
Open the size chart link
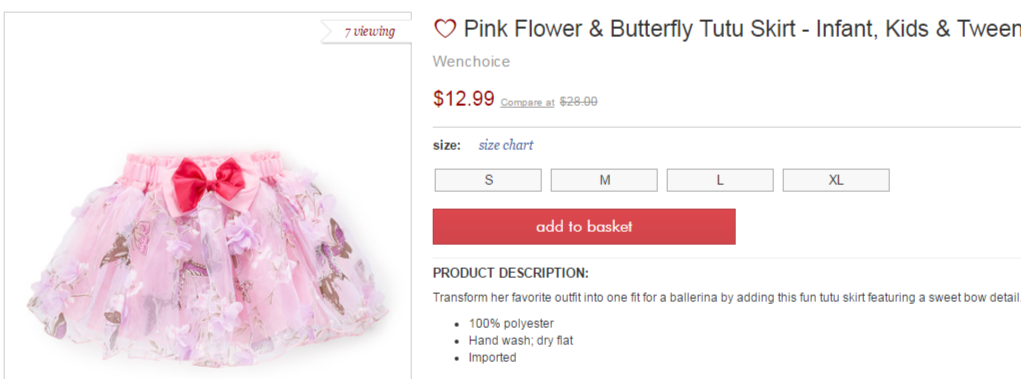coord(506,145)
